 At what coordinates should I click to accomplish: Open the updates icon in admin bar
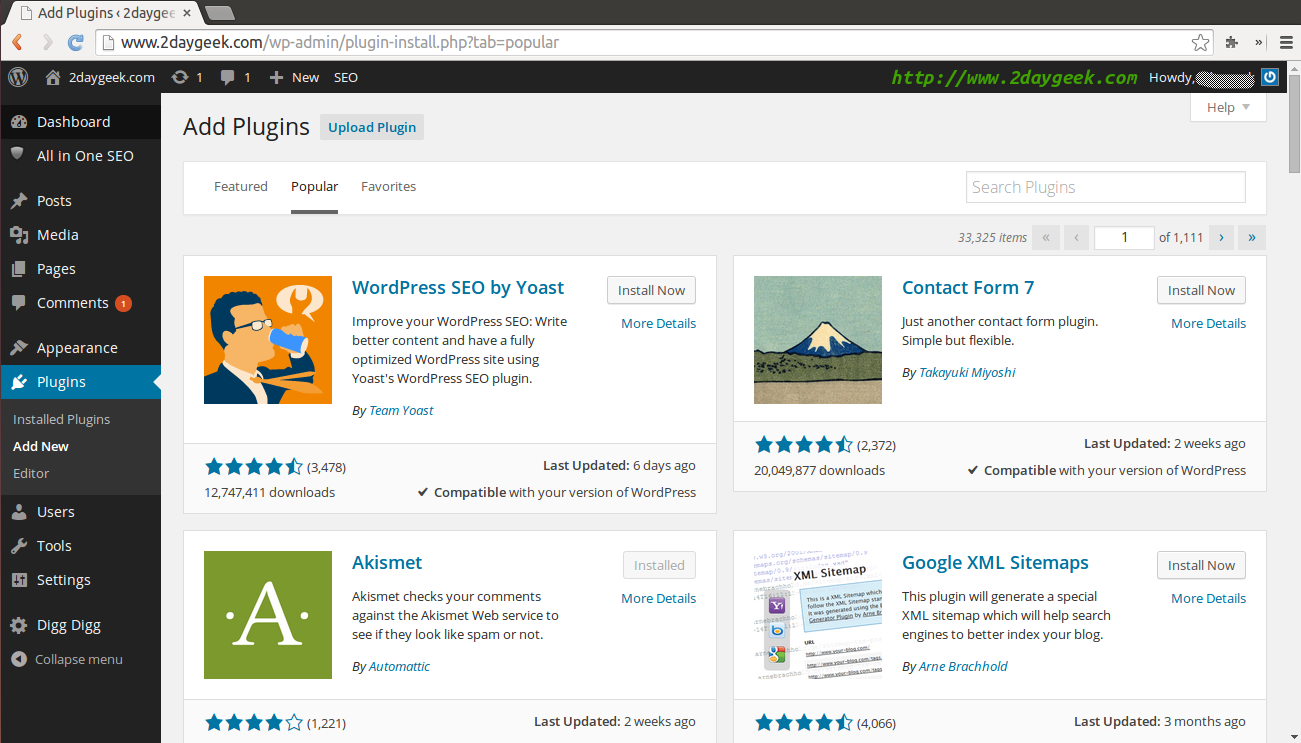(180, 77)
